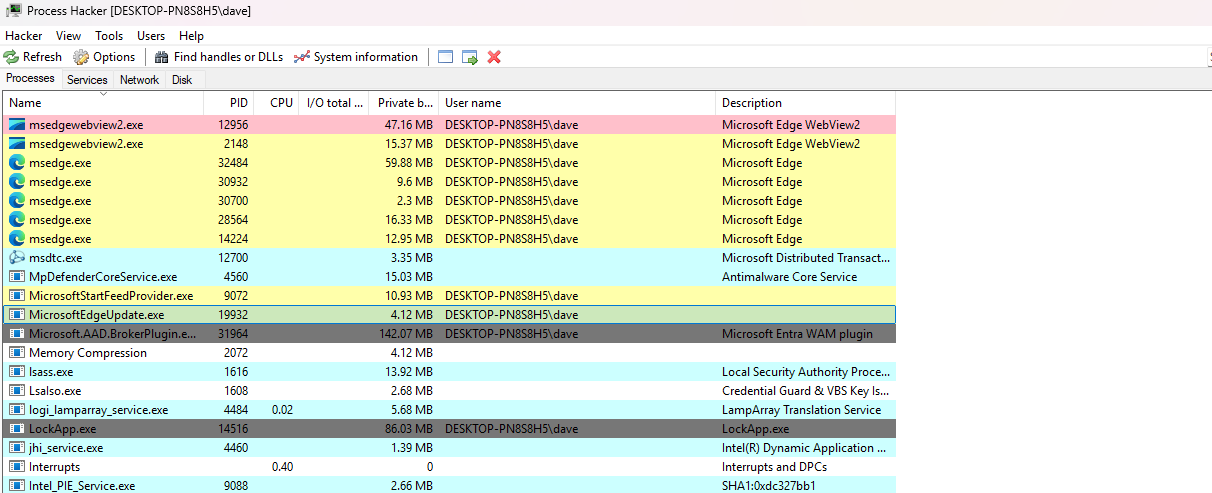1212x493 pixels.
Task: Click the msdtc.exe process icon
Action: [x=17, y=258]
